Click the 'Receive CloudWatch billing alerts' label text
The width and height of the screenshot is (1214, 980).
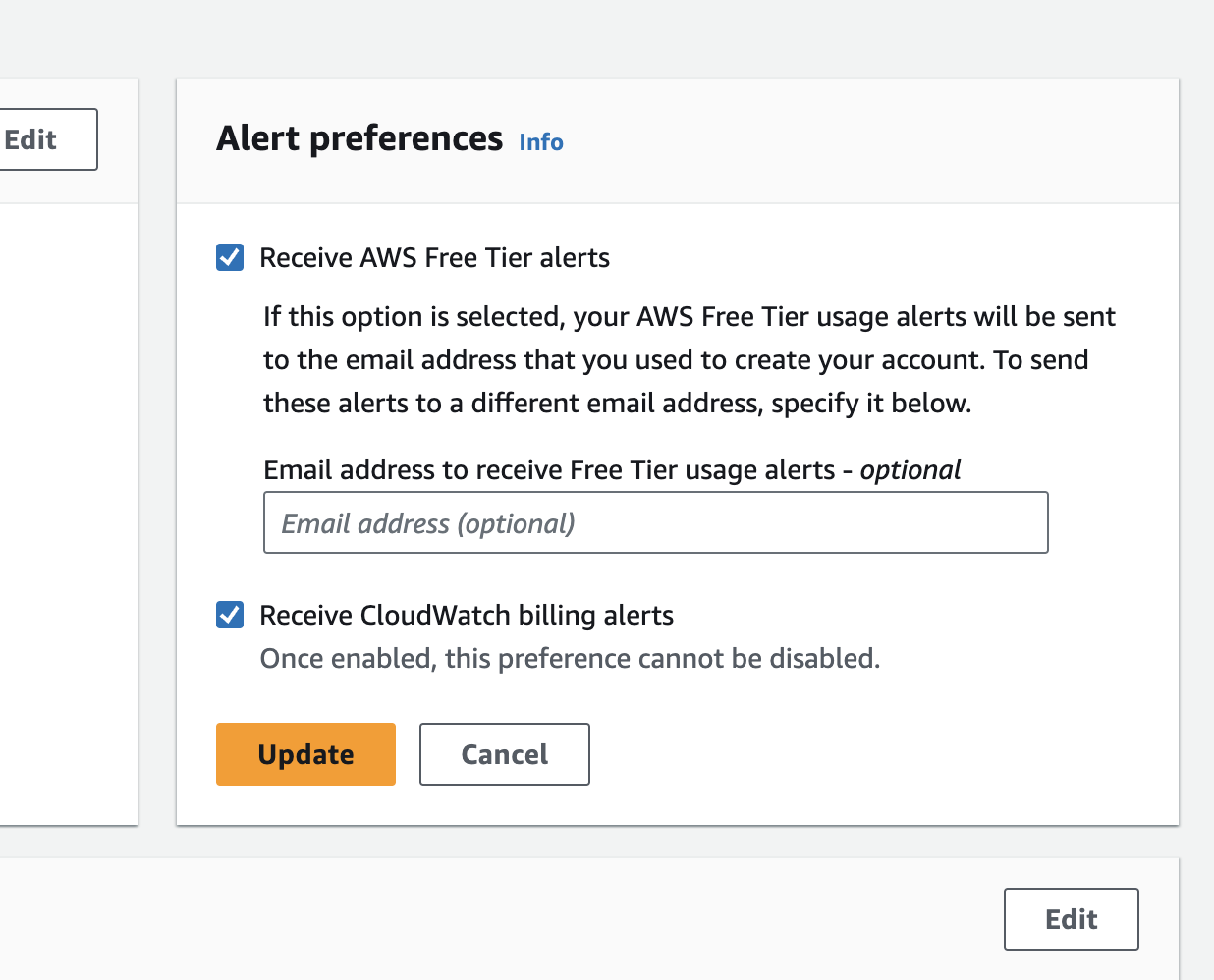point(467,616)
